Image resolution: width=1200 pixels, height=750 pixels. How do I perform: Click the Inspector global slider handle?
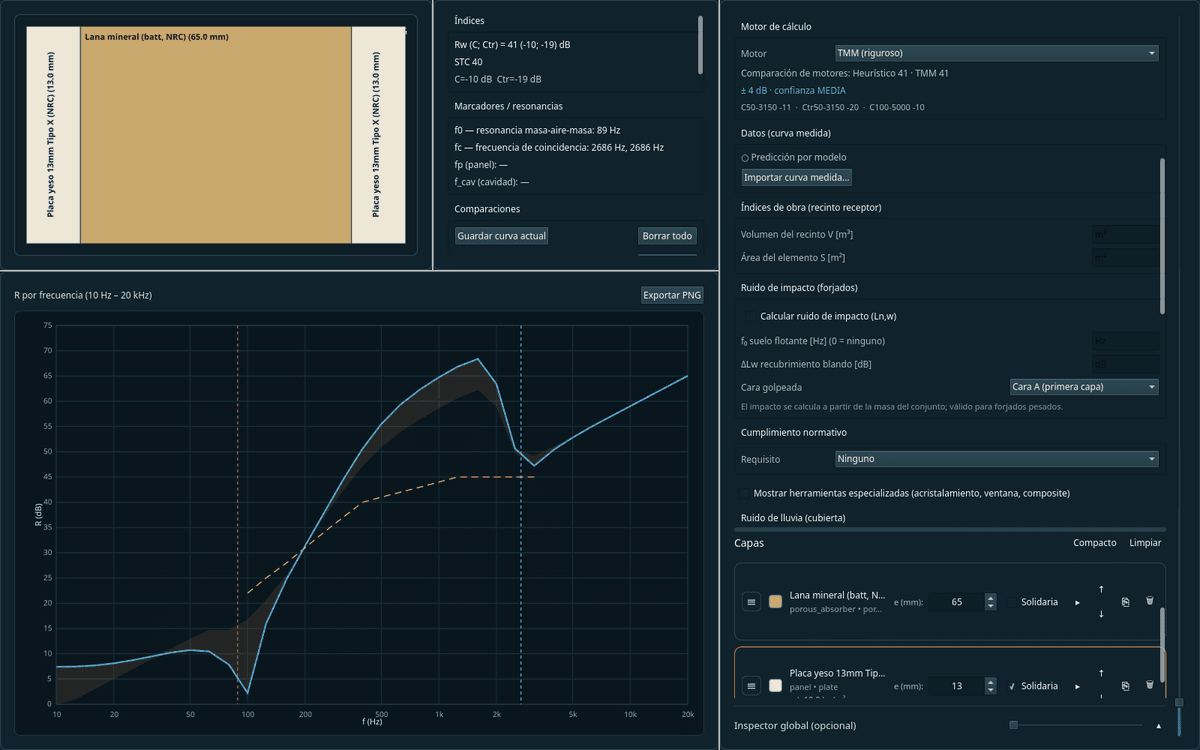tap(1013, 725)
